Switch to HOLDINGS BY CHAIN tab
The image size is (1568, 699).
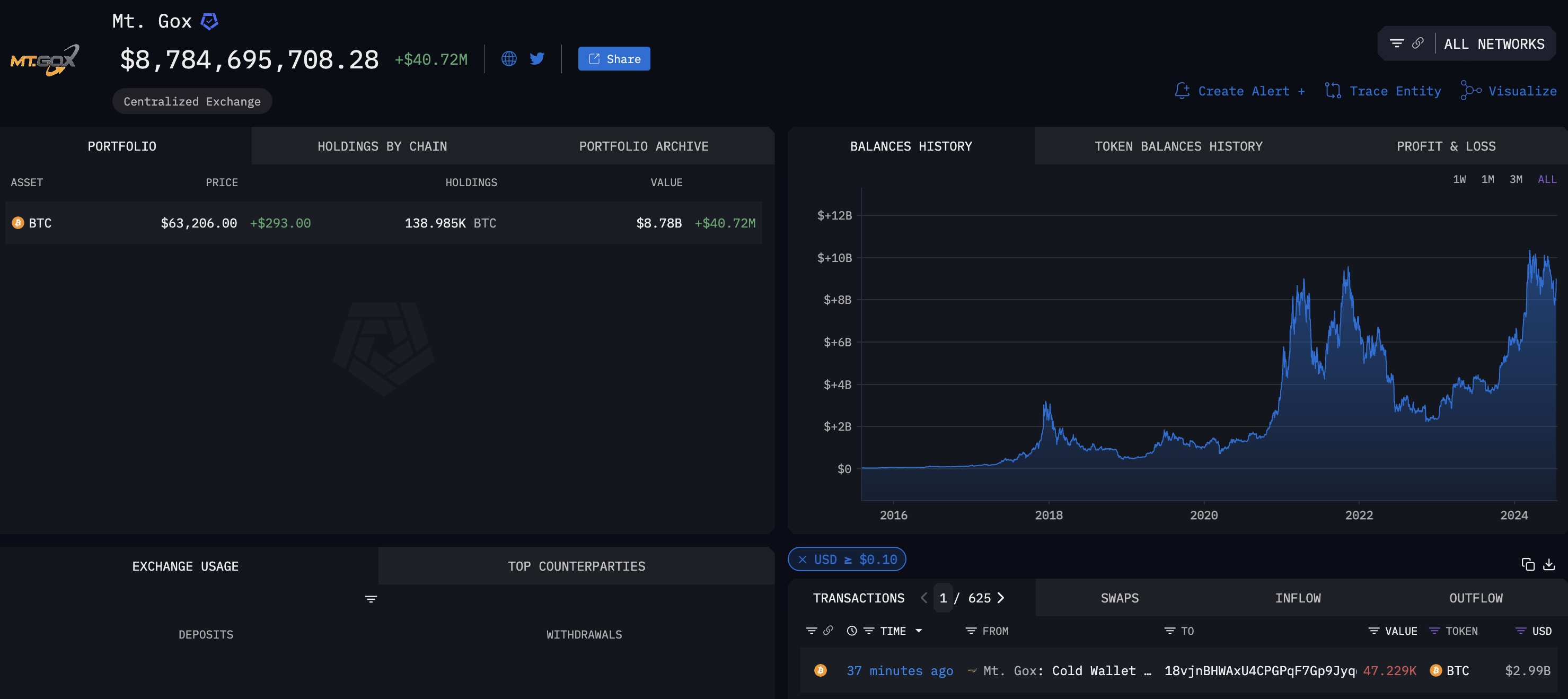click(x=382, y=146)
